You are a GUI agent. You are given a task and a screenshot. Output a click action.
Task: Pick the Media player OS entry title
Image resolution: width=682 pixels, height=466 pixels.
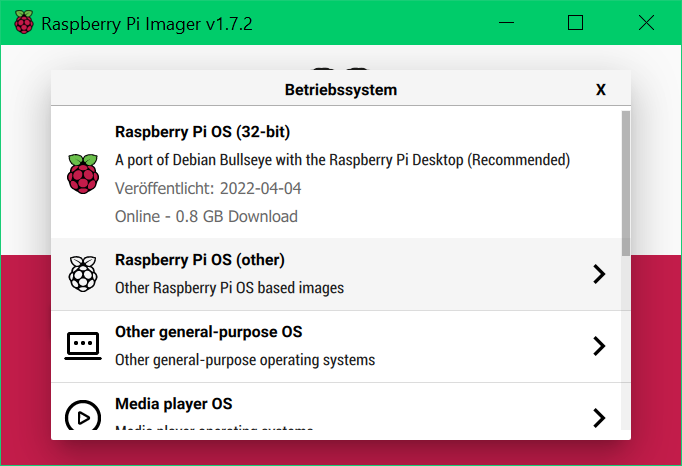point(174,404)
